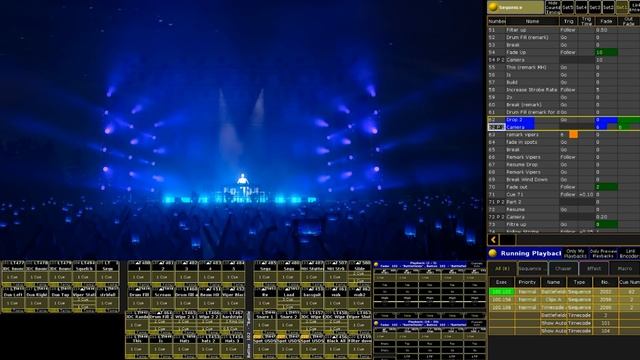Screen dimensions: 640x360
Task: Click the Number column header in sequence sheet
Action: [x=497, y=21]
